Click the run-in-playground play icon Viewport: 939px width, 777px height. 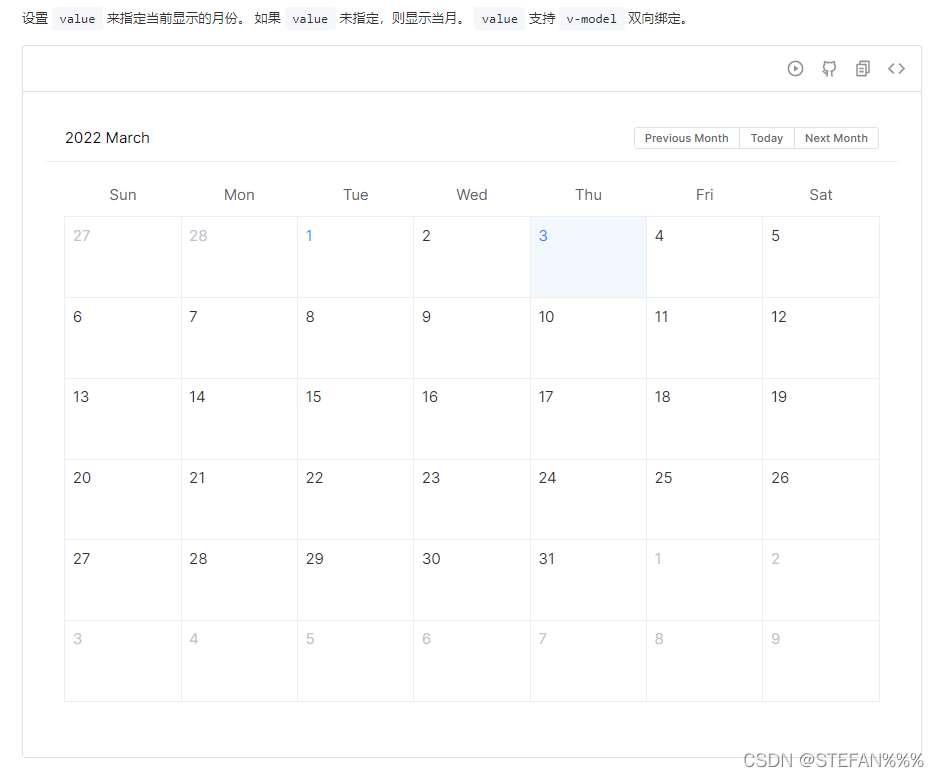(x=795, y=69)
